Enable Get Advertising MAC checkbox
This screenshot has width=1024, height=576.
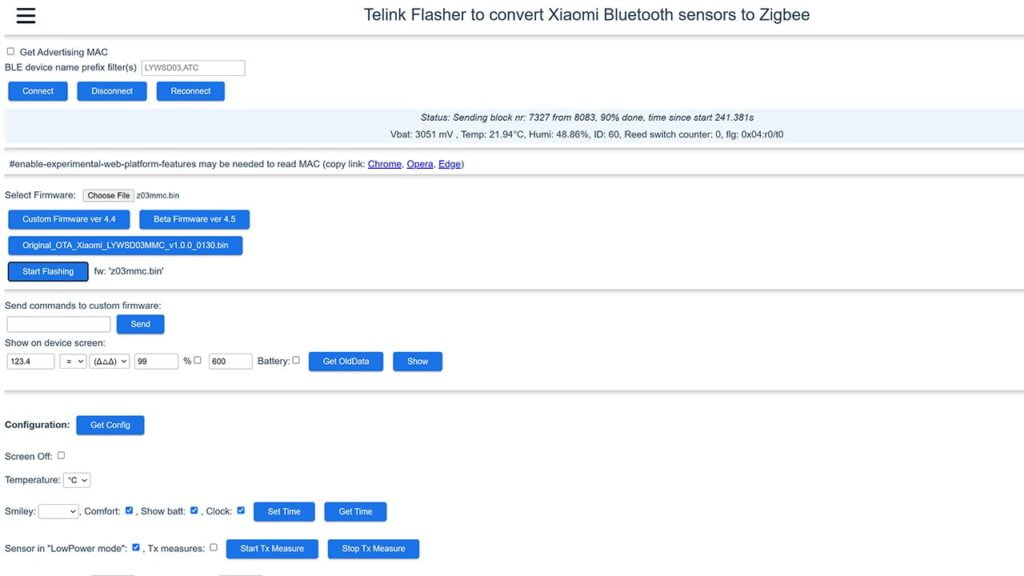tap(11, 51)
